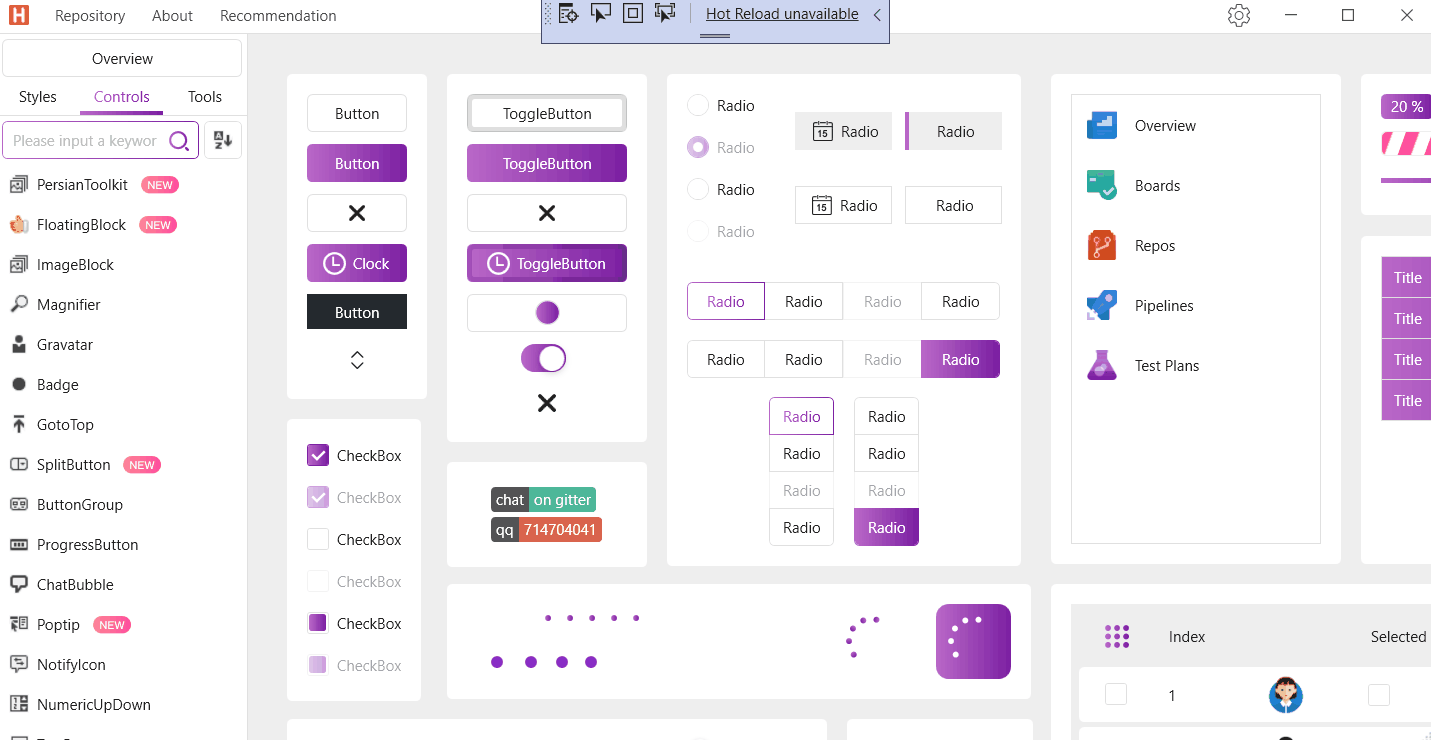
Task: Click the gradient ToggleButton with clock icon
Action: (547, 263)
